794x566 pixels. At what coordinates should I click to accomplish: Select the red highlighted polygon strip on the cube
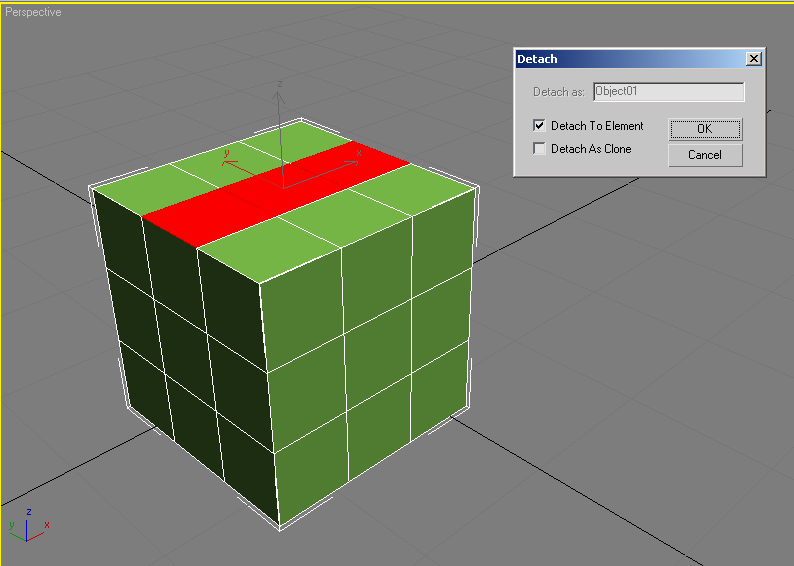[276, 195]
